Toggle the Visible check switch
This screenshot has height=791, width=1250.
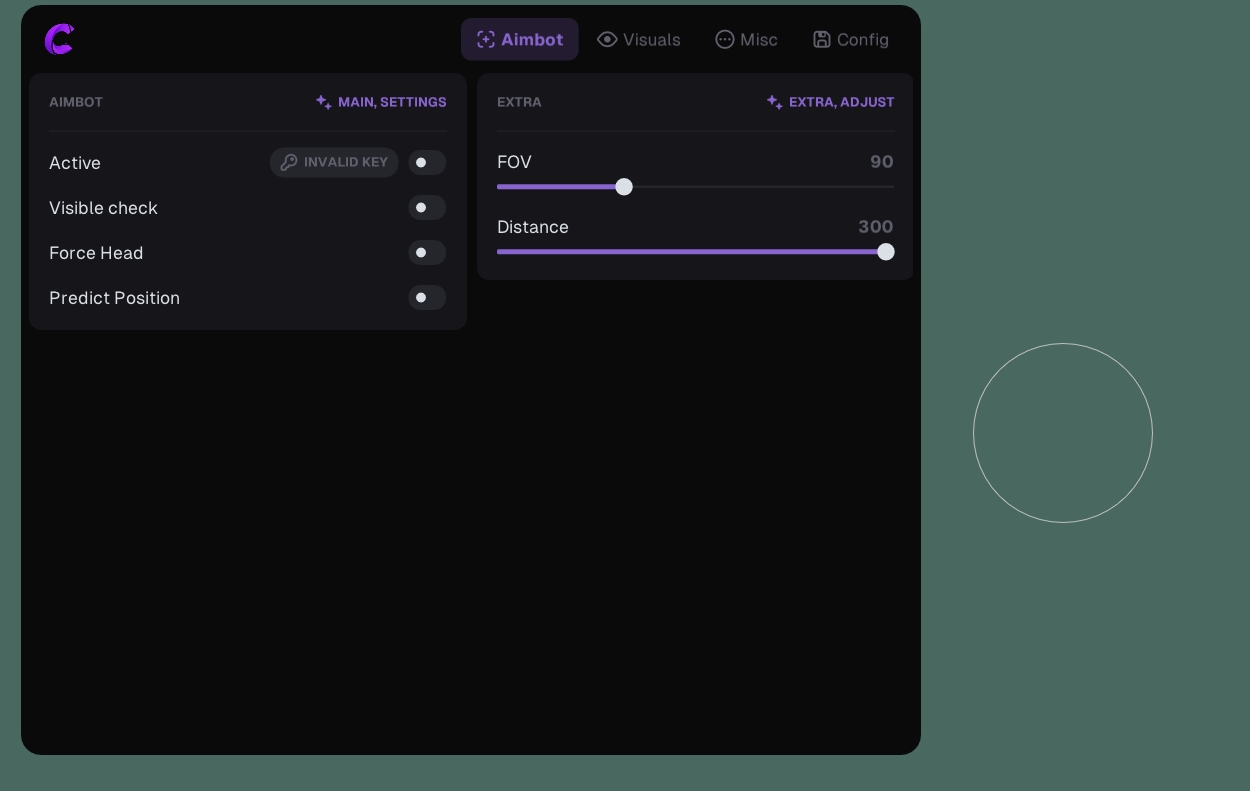[427, 207]
